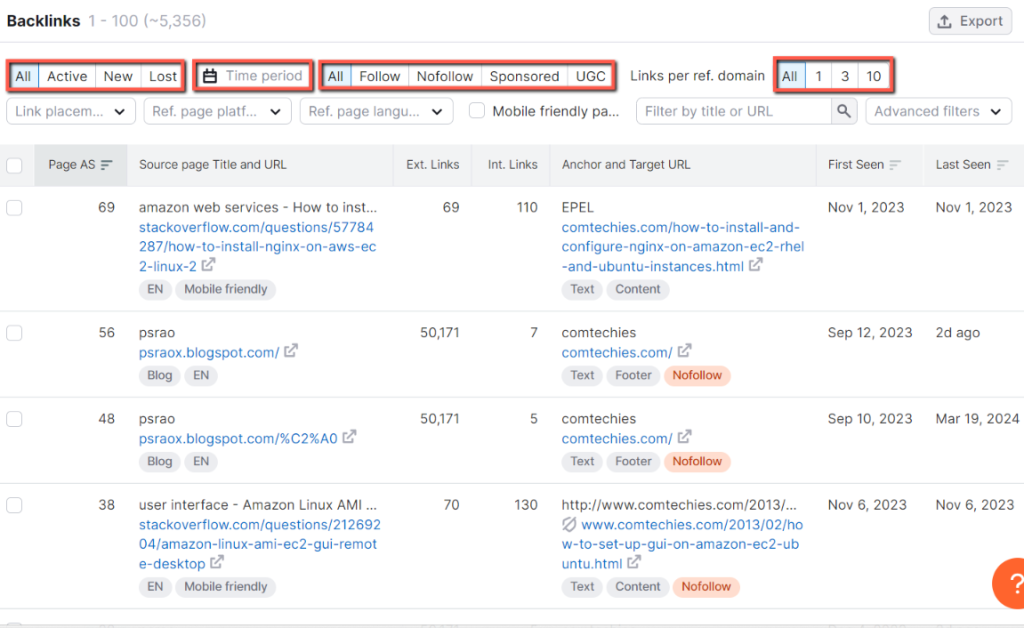1024x628 pixels.
Task: Open external icon after ubuntu-instances.html URL
Action: [756, 265]
